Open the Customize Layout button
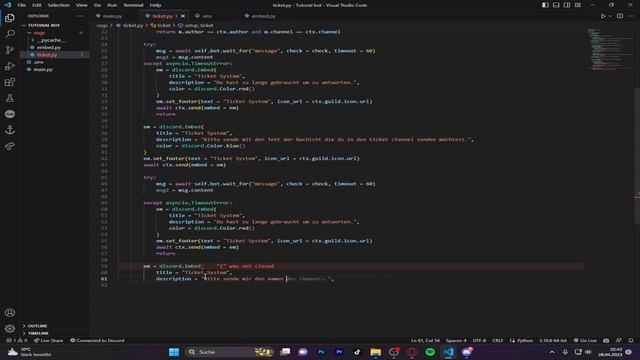 tap(578, 5)
